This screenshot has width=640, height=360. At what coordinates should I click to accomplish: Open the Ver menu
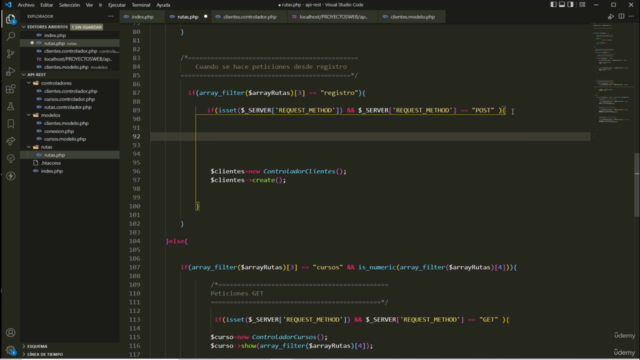click(89, 5)
